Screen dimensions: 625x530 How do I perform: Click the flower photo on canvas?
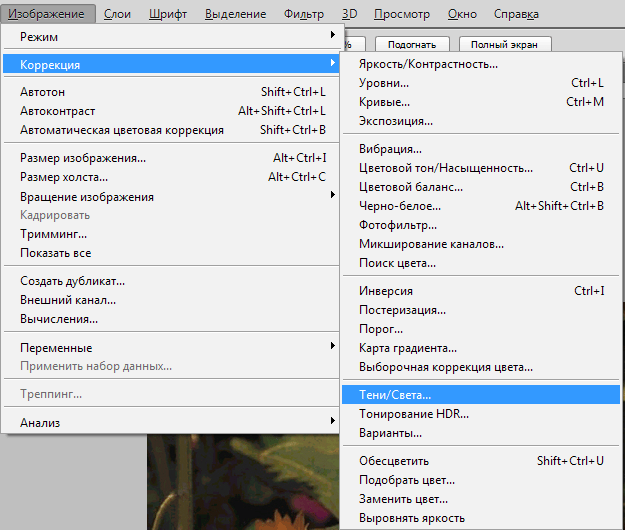[243, 482]
